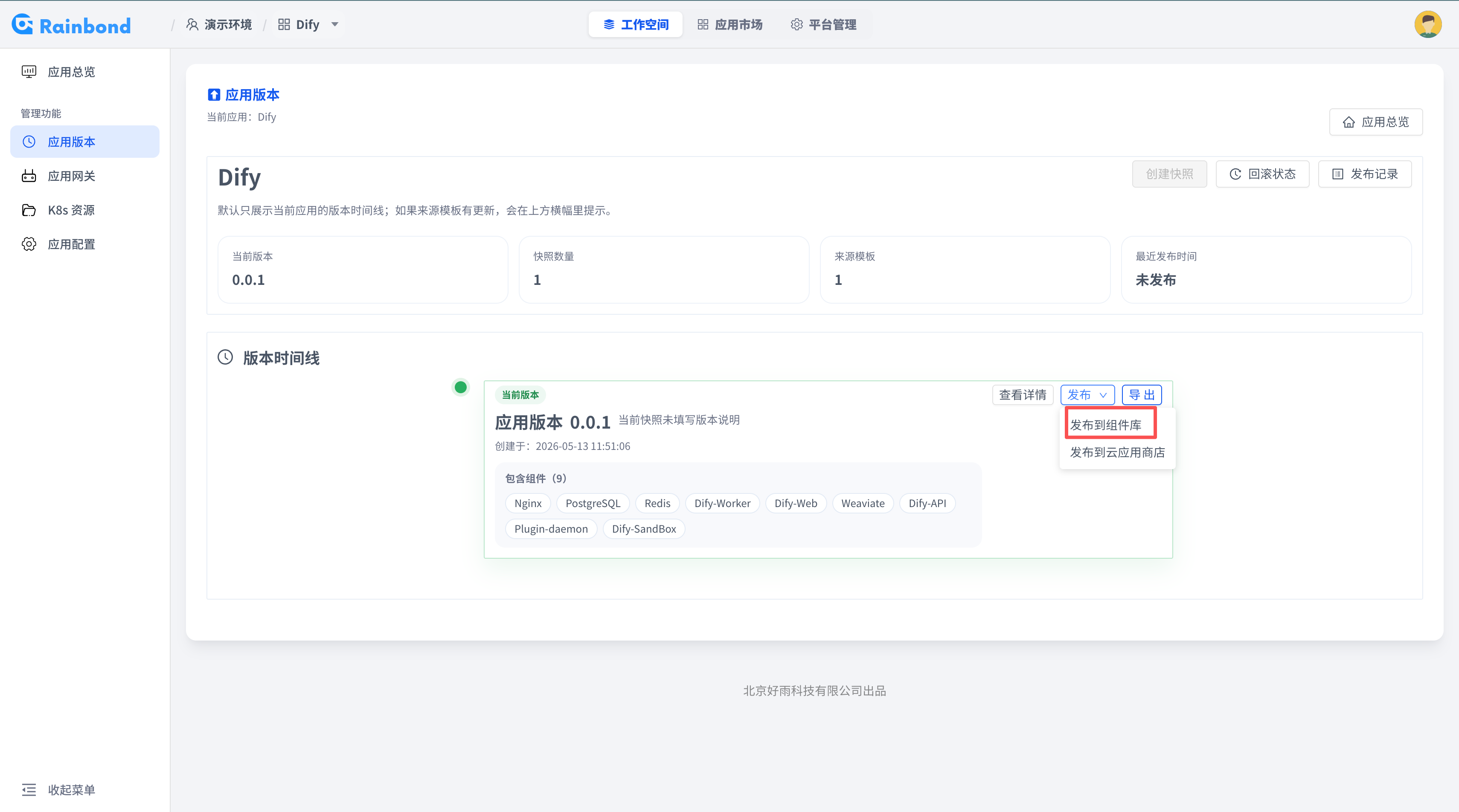Open the user avatar menu
The image size is (1459, 812).
pyautogui.click(x=1428, y=24)
